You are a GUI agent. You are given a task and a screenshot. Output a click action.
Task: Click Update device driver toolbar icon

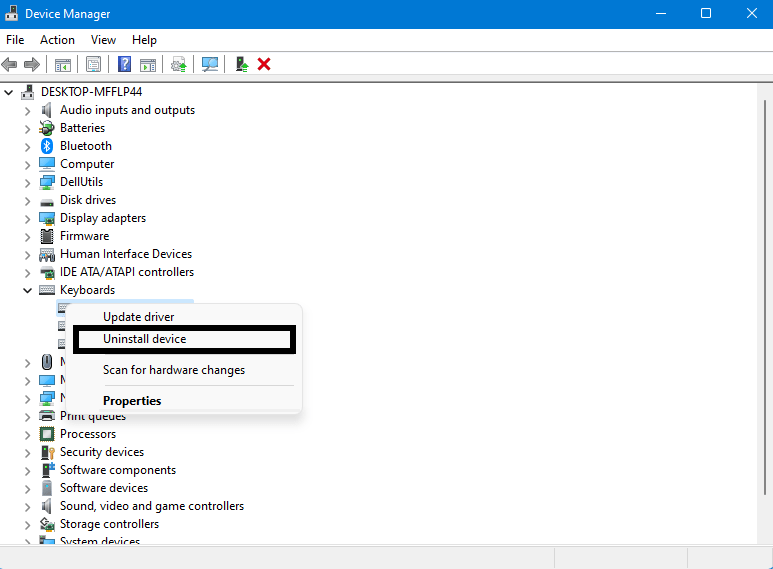coord(178,64)
